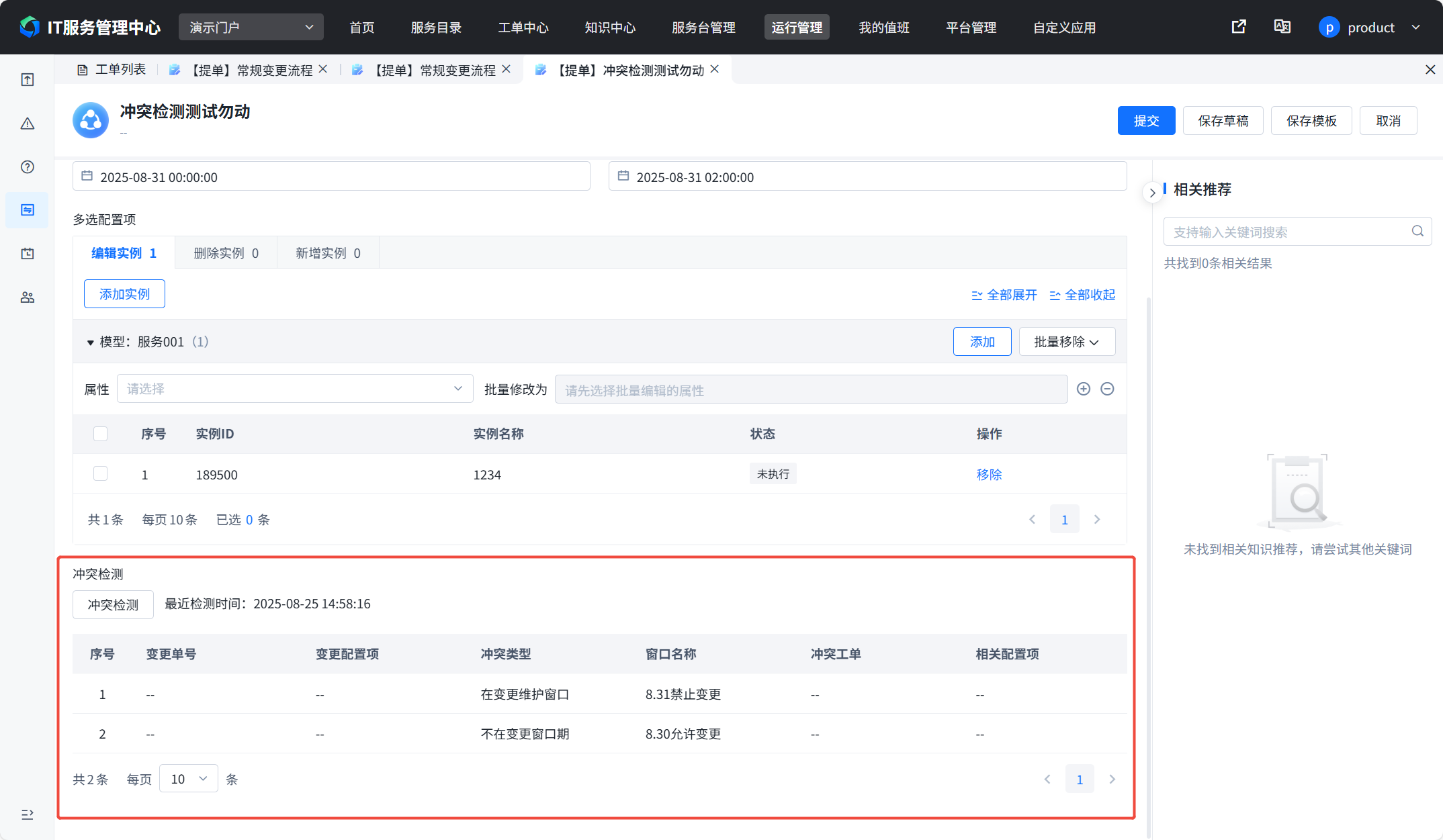This screenshot has width=1443, height=840.
Task: Collapse the 模型：服务001 group triangle
Action: tap(90, 342)
